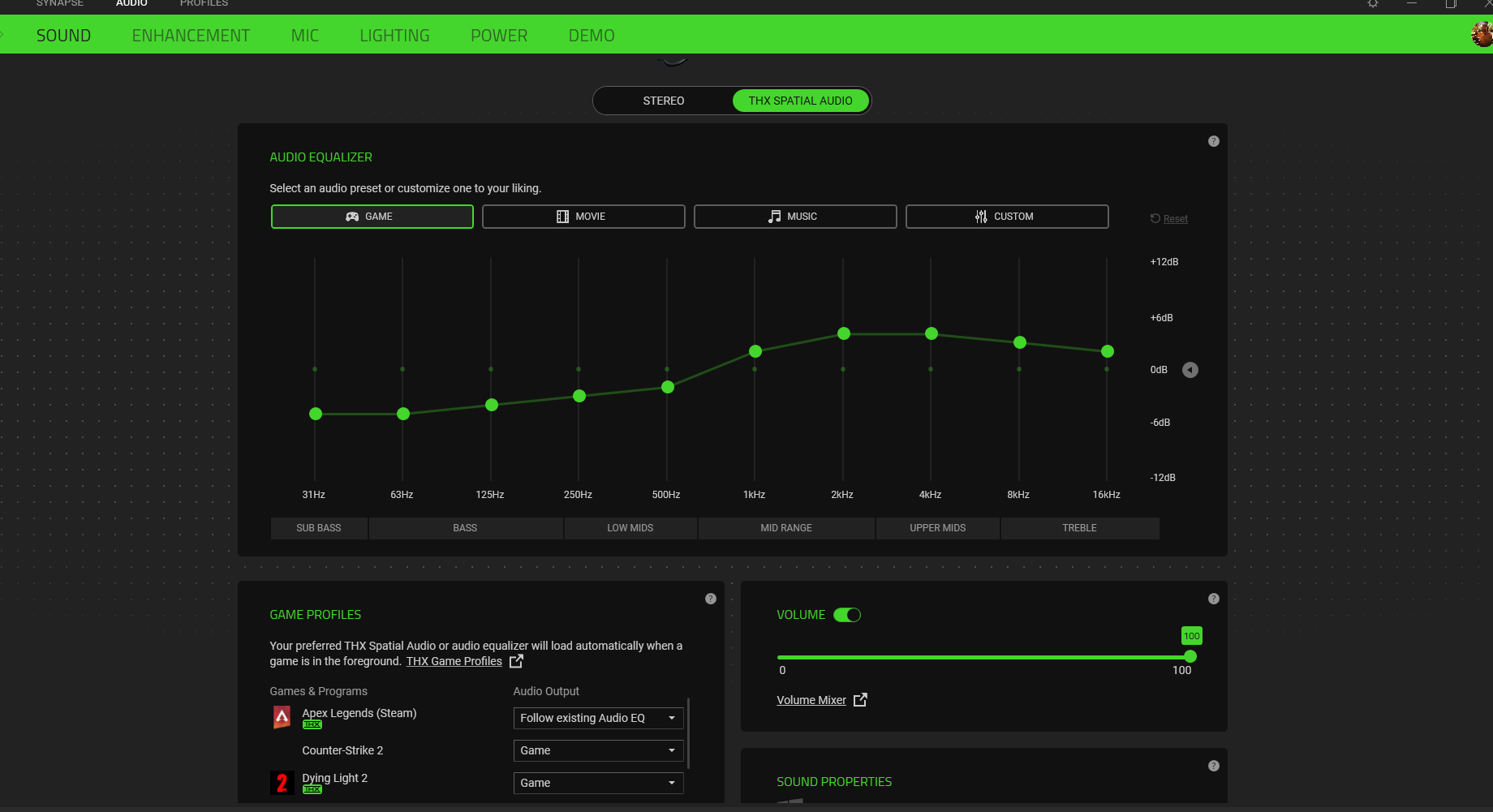Select STEREO audio mode
Image resolution: width=1493 pixels, height=812 pixels.
tap(663, 101)
